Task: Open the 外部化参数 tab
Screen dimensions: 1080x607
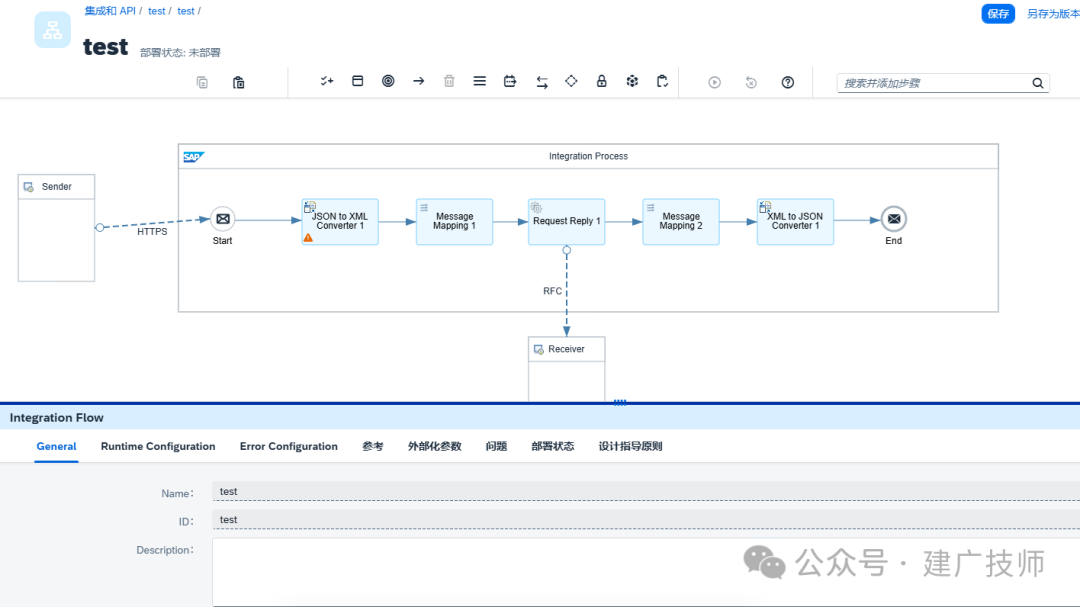Action: click(435, 446)
